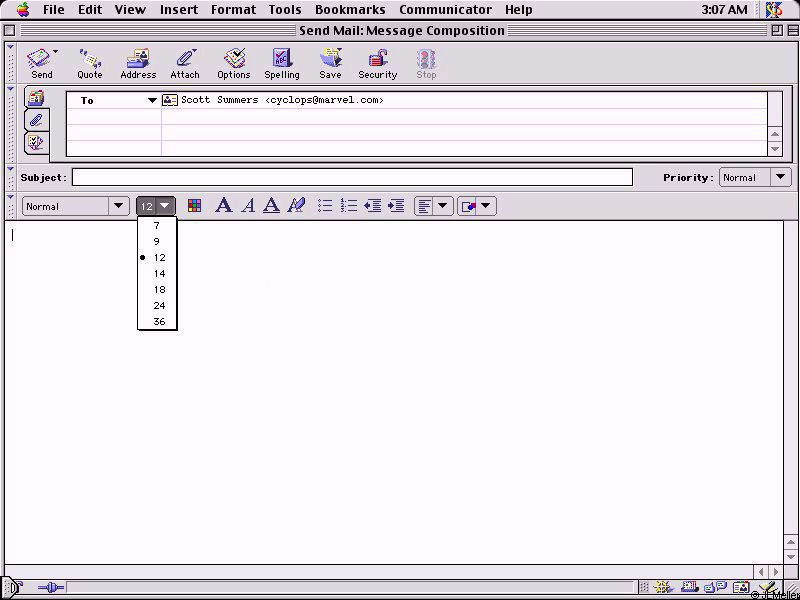Viewport: 800px width, 600px height.
Task: Open the Tools menu
Action: point(285,10)
